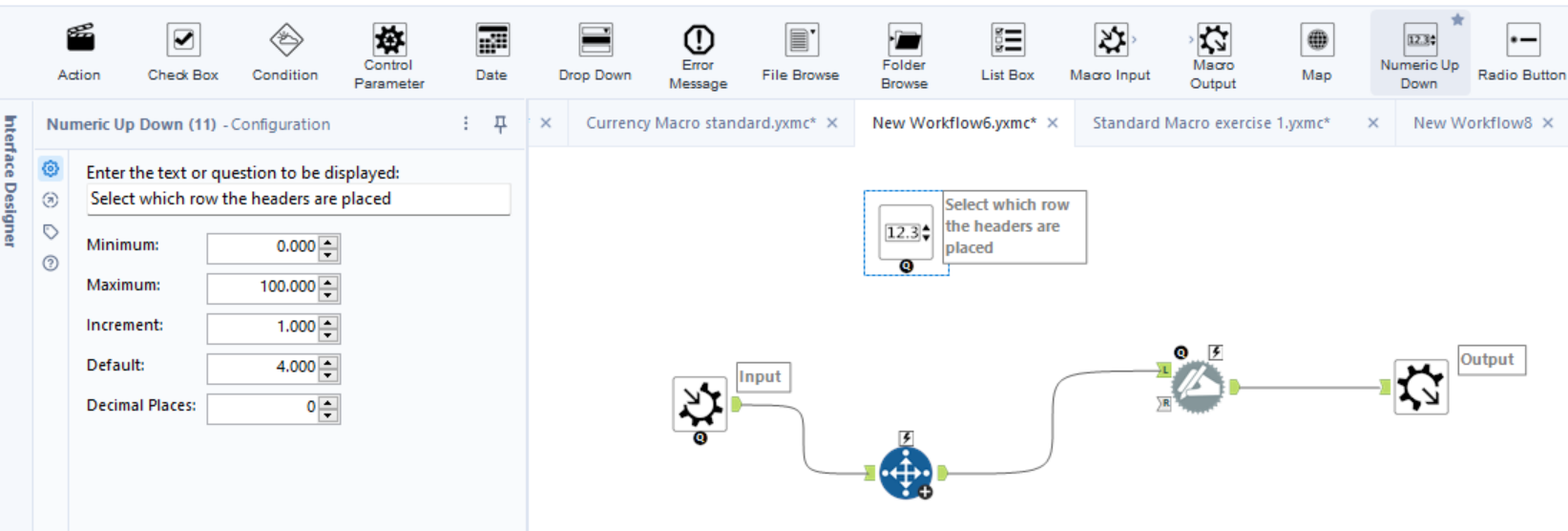Click the Q anchor under Macro Input tool
This screenshot has width=1568, height=531.
click(700, 438)
